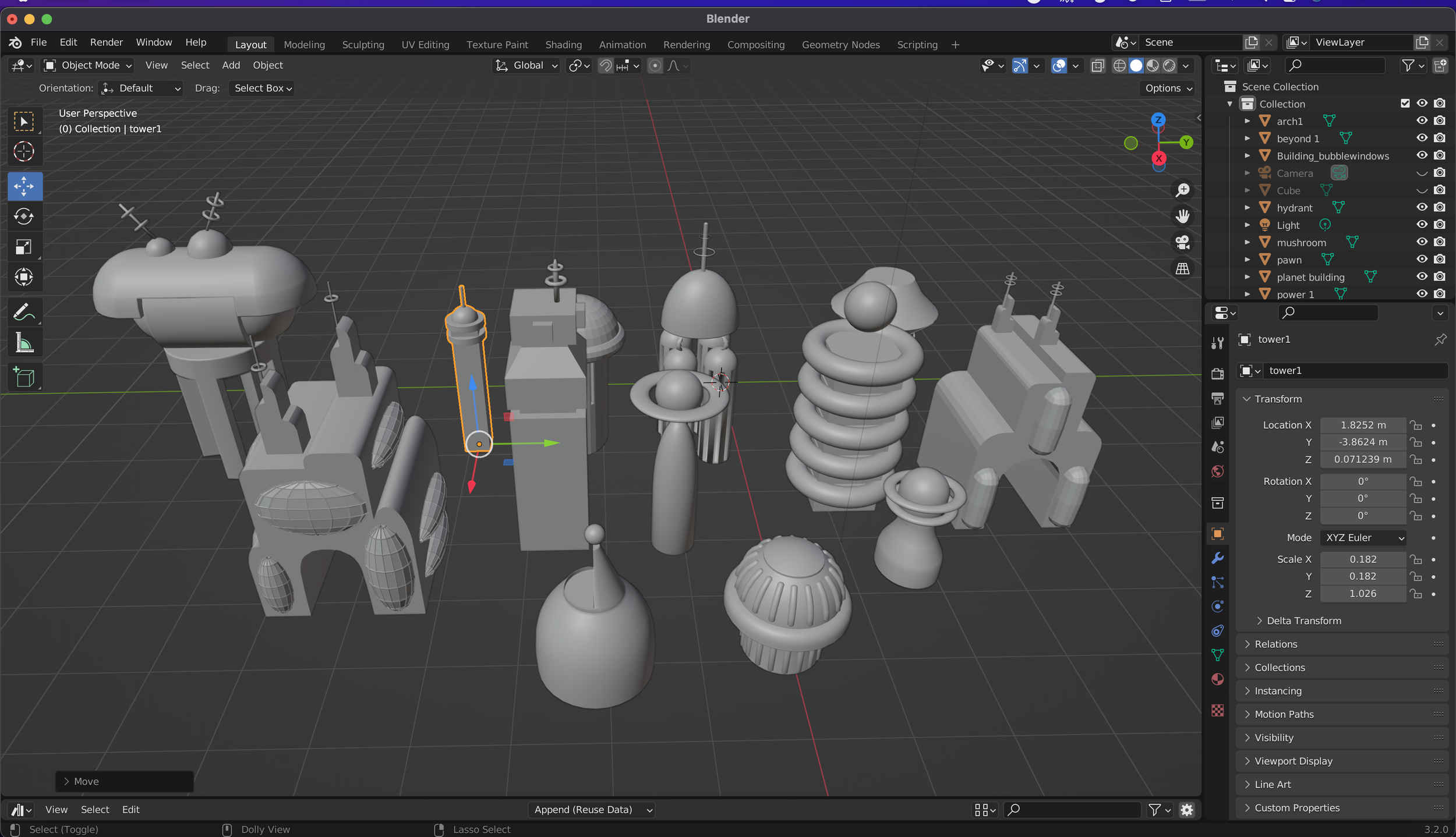The image size is (1456, 837).
Task: Open the Modifier properties wrench tab
Action: click(1217, 558)
